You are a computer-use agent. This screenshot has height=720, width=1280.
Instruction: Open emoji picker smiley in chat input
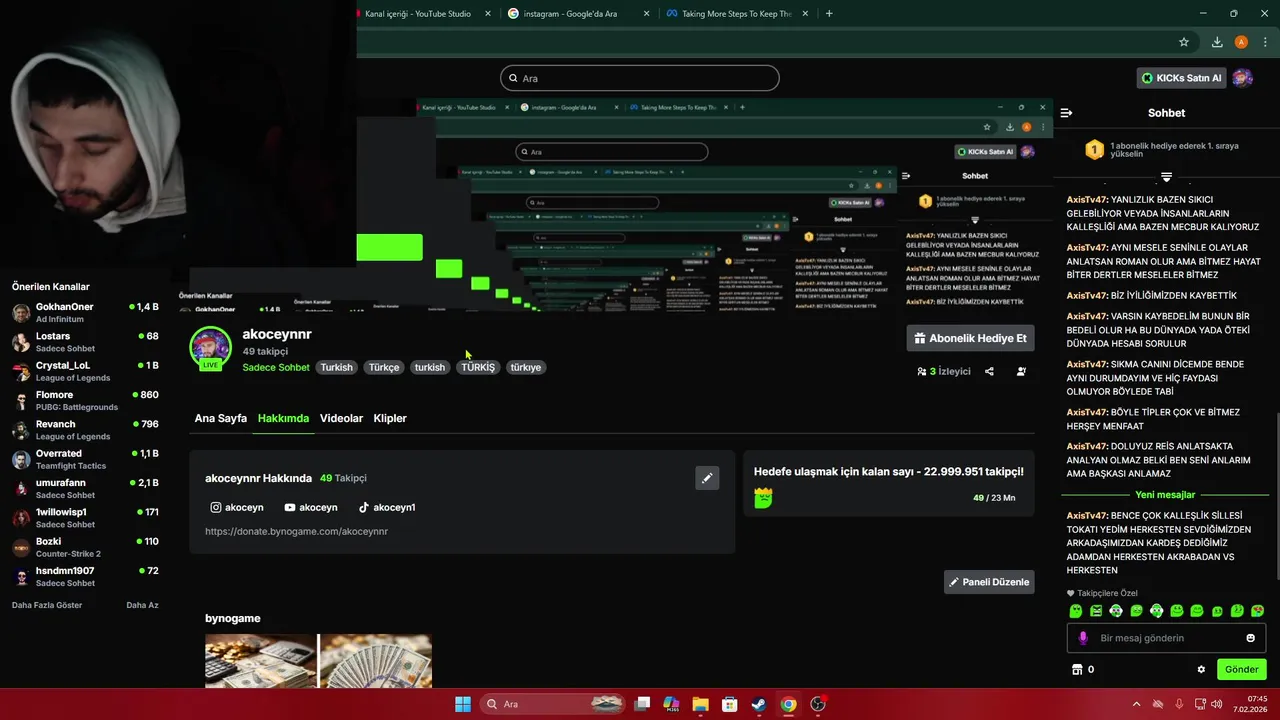pyautogui.click(x=1250, y=638)
